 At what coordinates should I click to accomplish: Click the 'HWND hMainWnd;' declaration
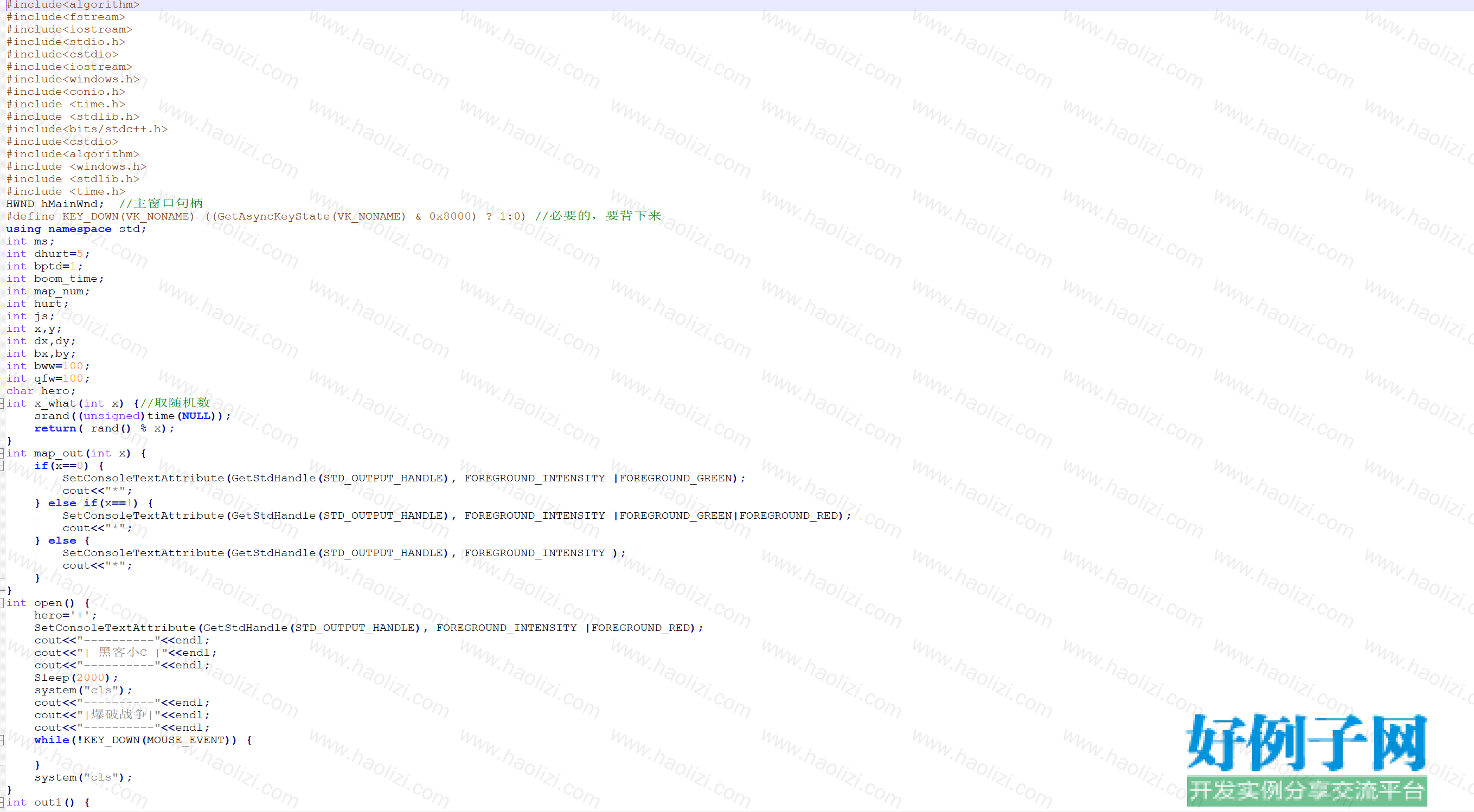coord(55,204)
